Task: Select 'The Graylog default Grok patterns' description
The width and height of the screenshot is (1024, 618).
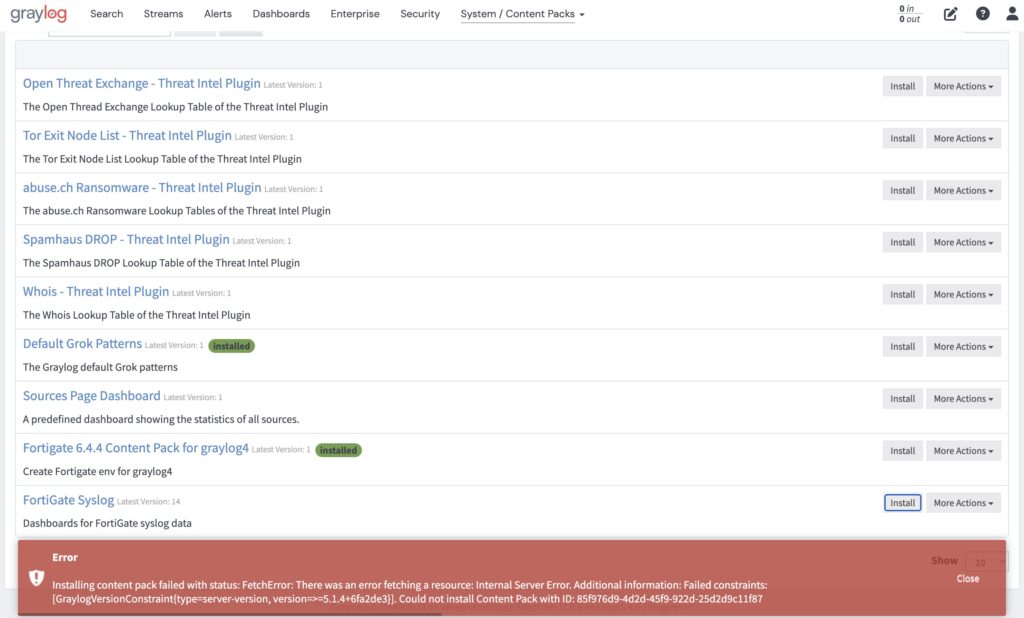Action: (100, 367)
